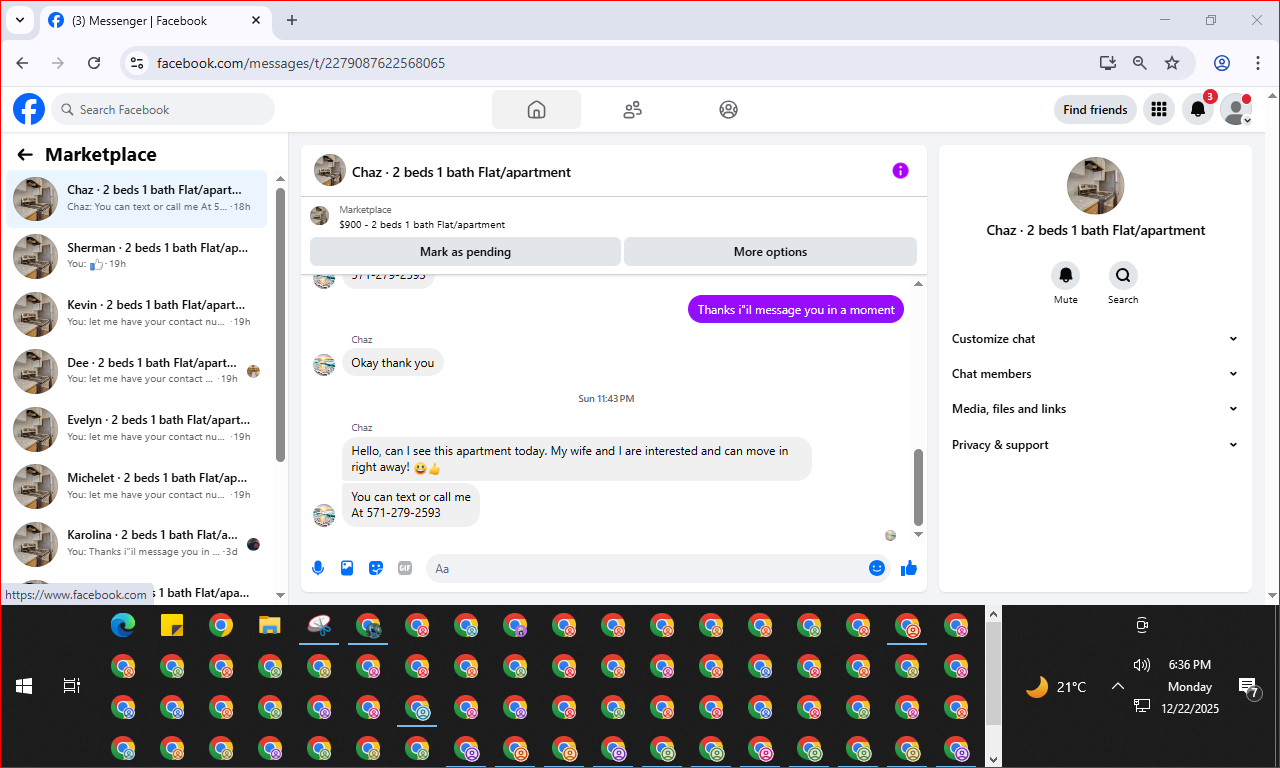Viewport: 1280px width, 768px height.
Task: Open the Chaz conversation in the chat list
Action: (x=137, y=198)
